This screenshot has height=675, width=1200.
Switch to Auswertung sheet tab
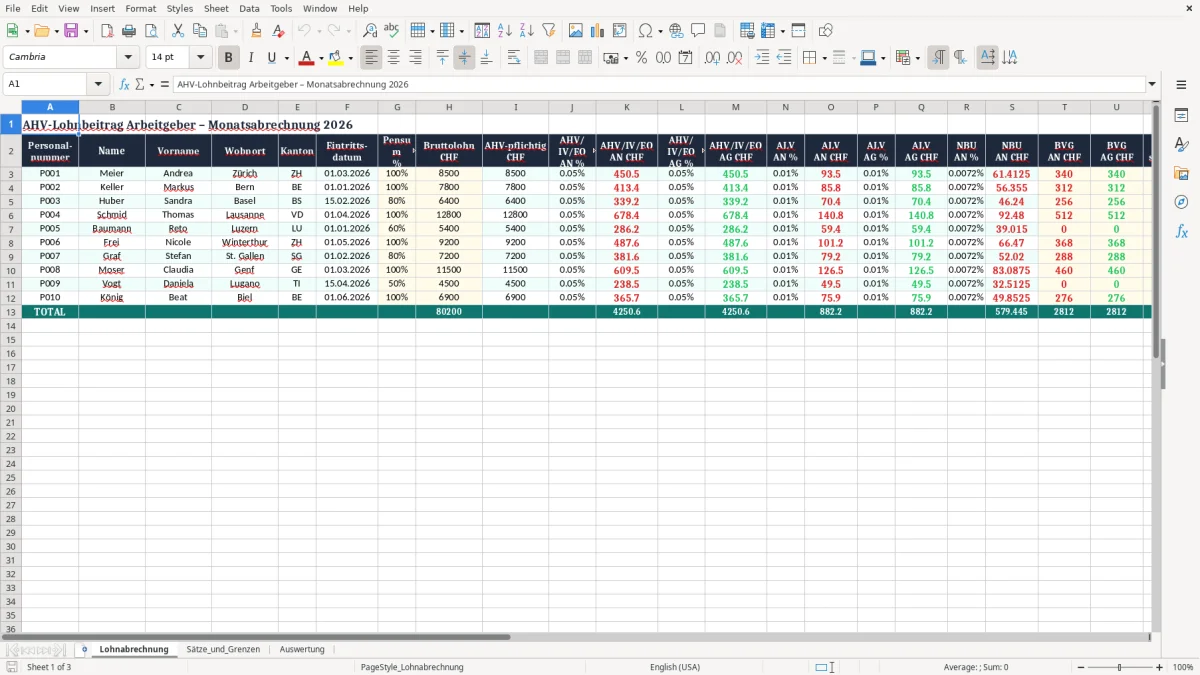(302, 649)
